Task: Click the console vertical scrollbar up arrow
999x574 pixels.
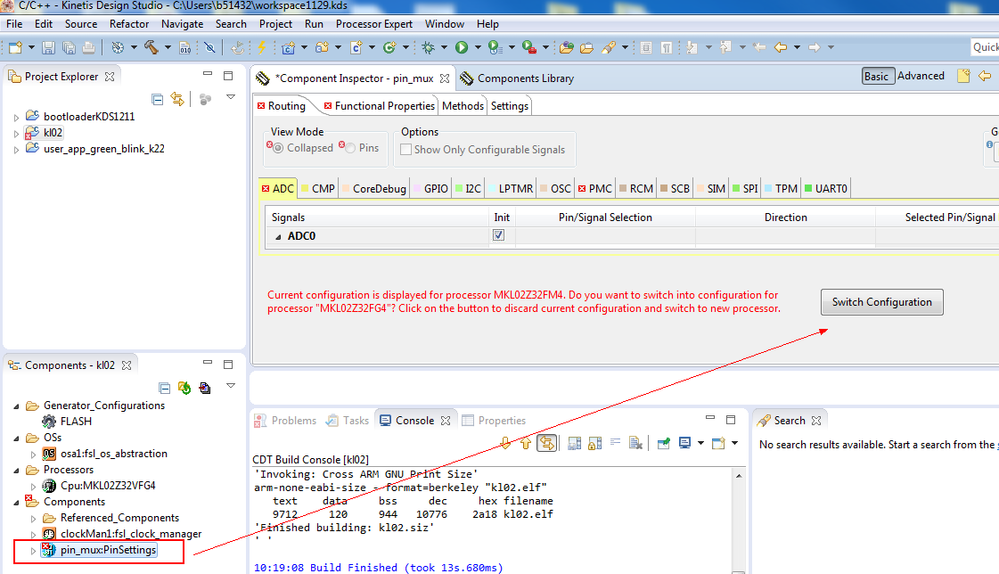Action: tap(738, 476)
